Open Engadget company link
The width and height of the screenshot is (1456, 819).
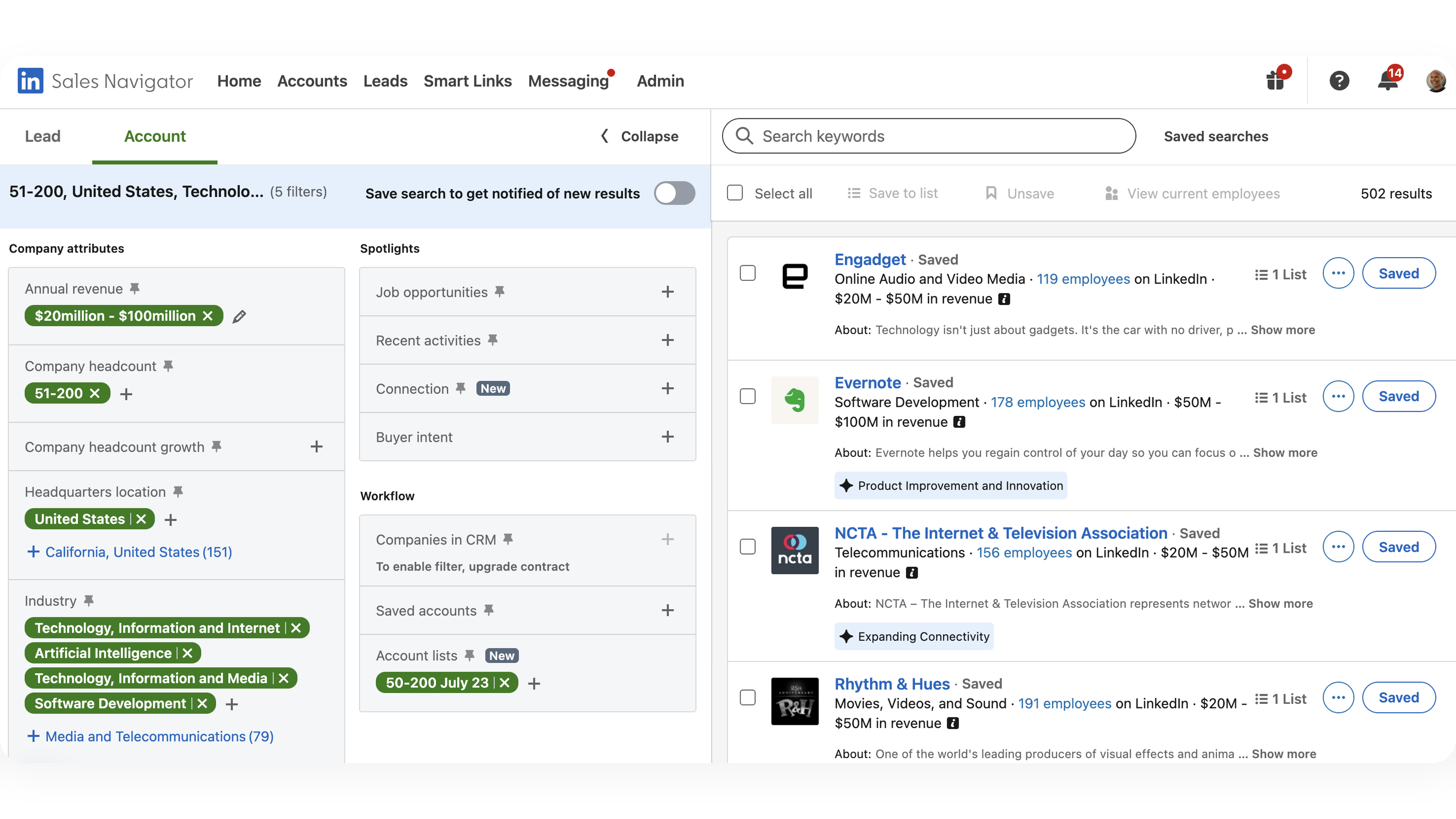(870, 259)
